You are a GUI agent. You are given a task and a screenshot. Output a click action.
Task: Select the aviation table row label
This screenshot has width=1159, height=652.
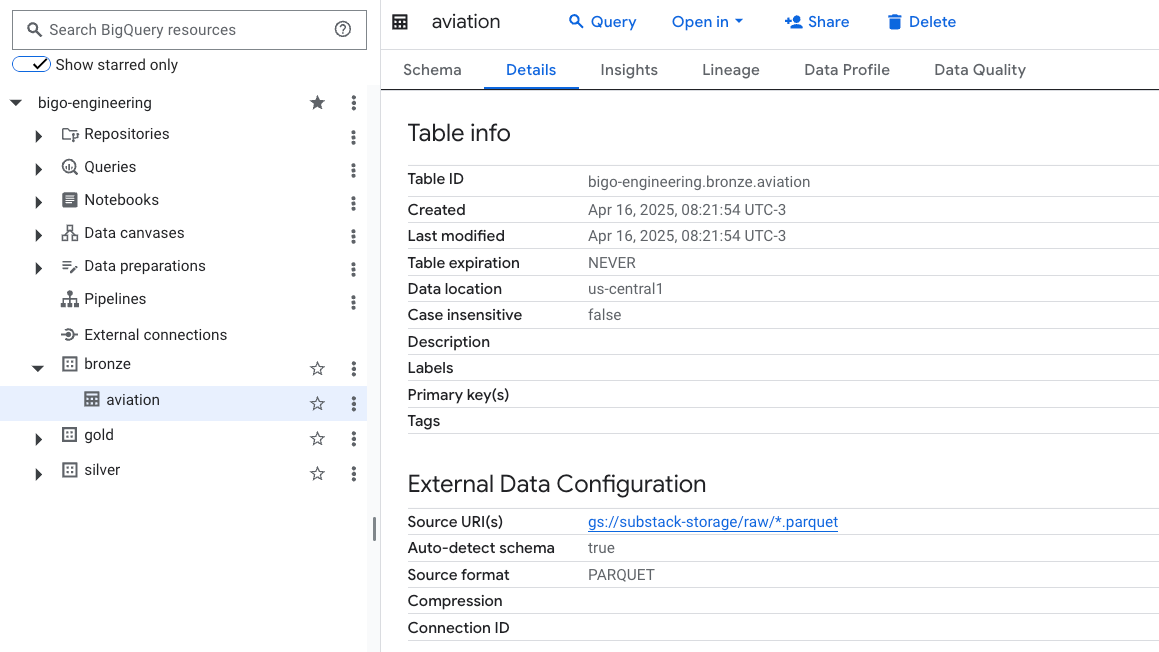[133, 400]
